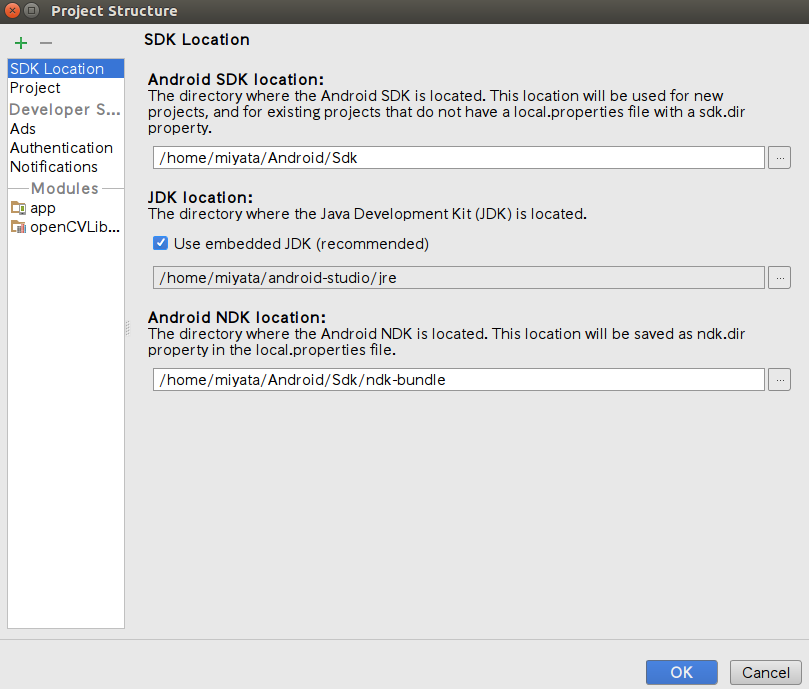Click the Android SDK path field
The image size is (809, 689).
[x=459, y=158]
